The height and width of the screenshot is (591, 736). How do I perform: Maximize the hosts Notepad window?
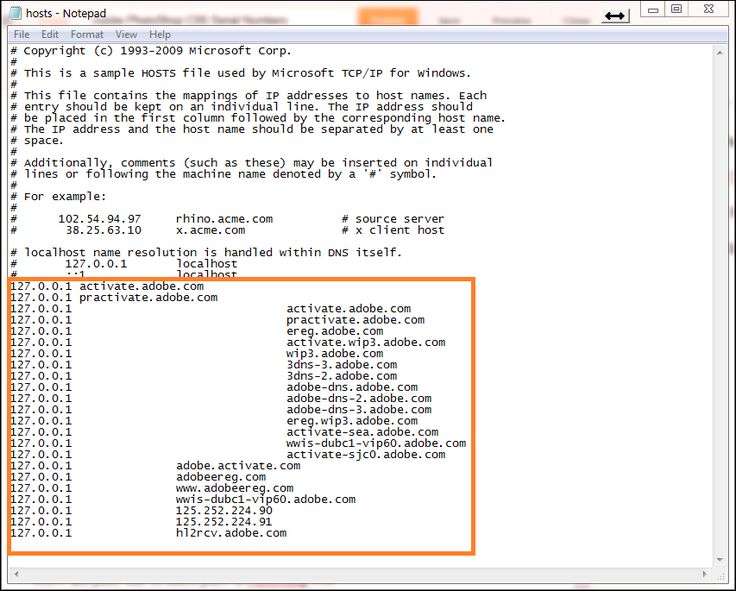[676, 9]
